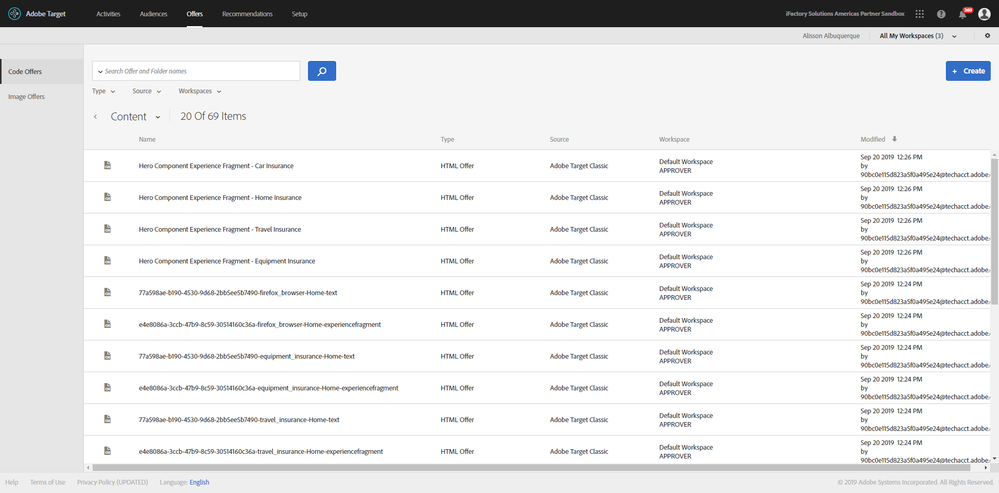Click the settings gear icon

pyautogui.click(x=987, y=36)
